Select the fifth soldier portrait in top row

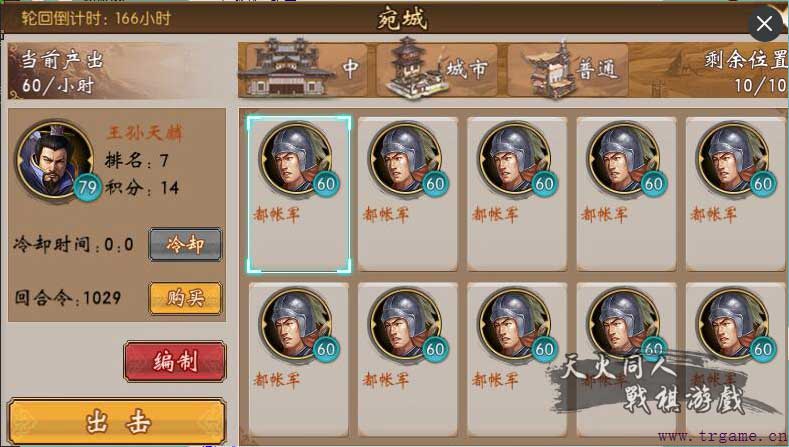[734, 158]
